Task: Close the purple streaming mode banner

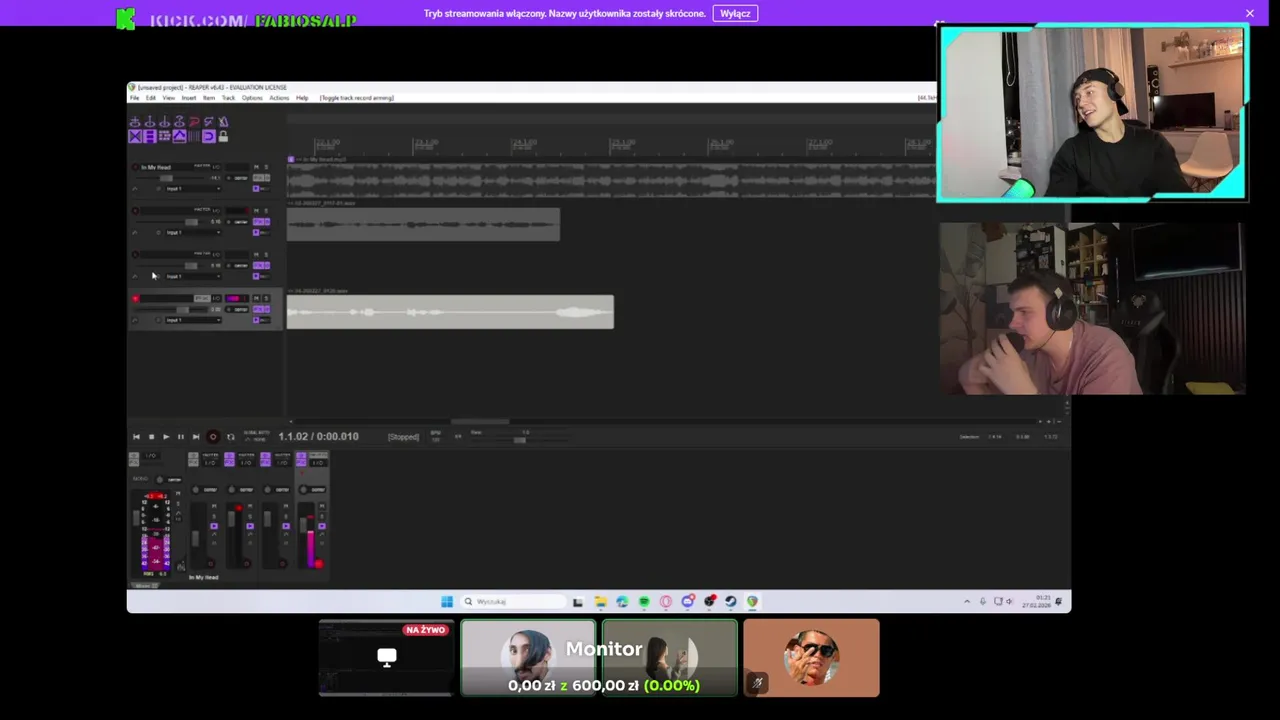Action: [x=1249, y=13]
